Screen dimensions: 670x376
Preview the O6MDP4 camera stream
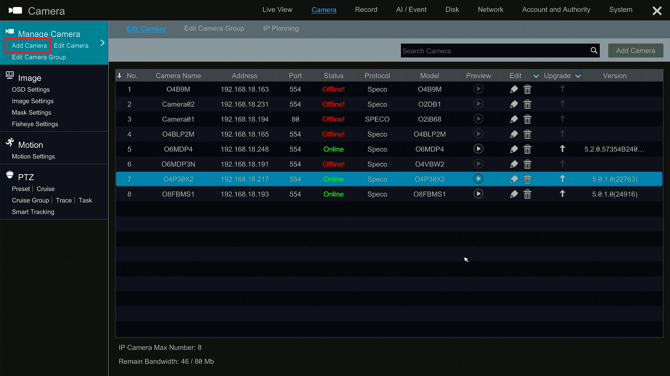point(478,149)
